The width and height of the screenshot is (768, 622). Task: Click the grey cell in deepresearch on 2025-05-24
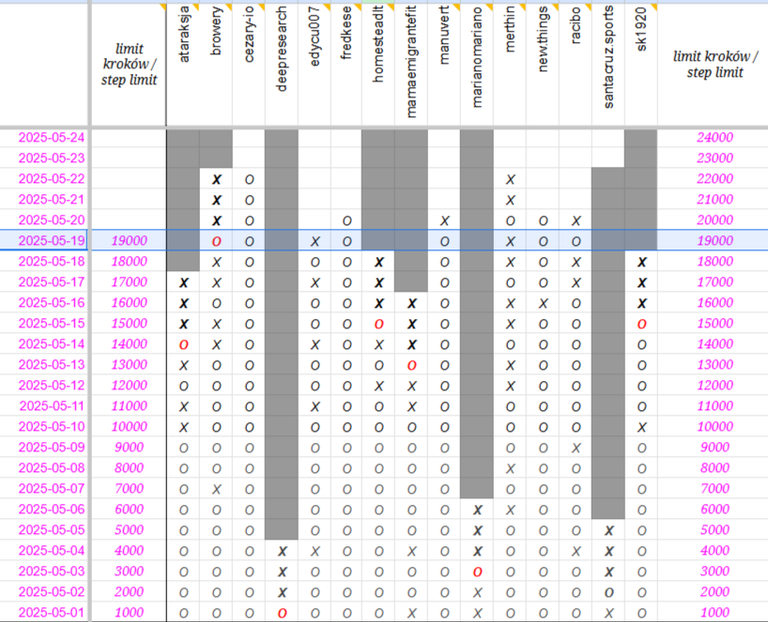click(x=282, y=138)
